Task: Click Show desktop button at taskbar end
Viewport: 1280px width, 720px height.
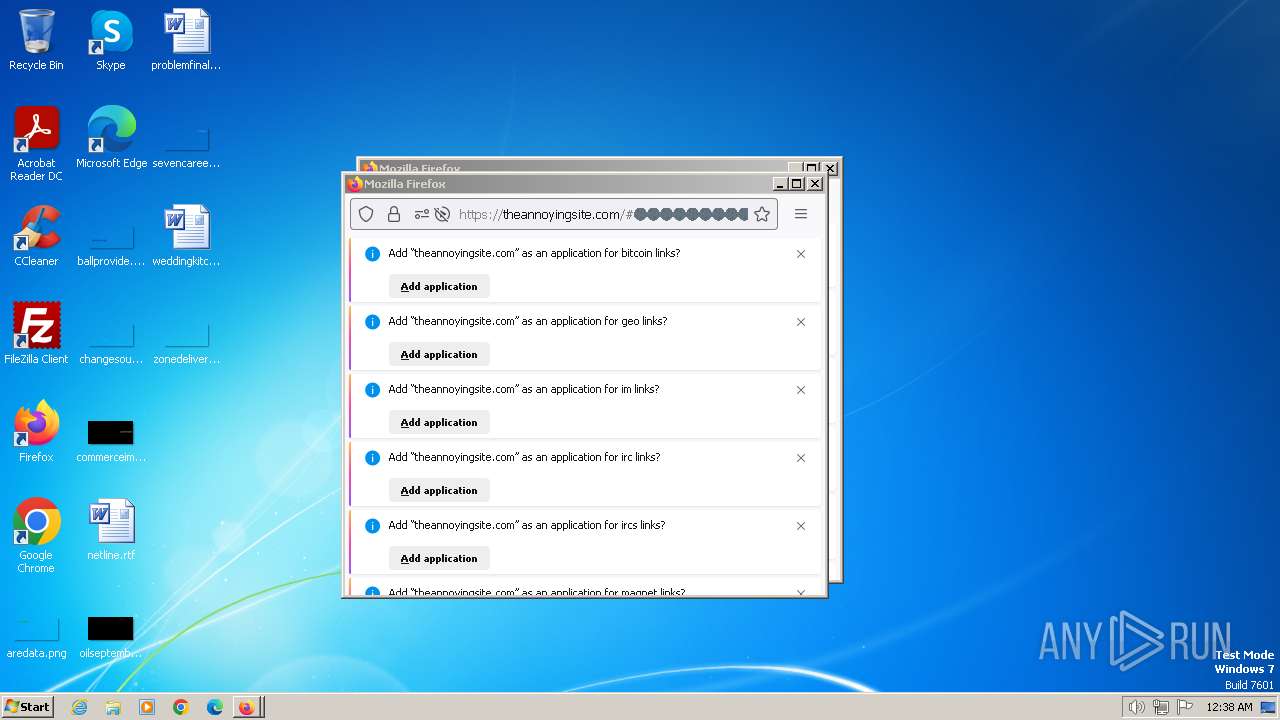Action: (x=1269, y=707)
